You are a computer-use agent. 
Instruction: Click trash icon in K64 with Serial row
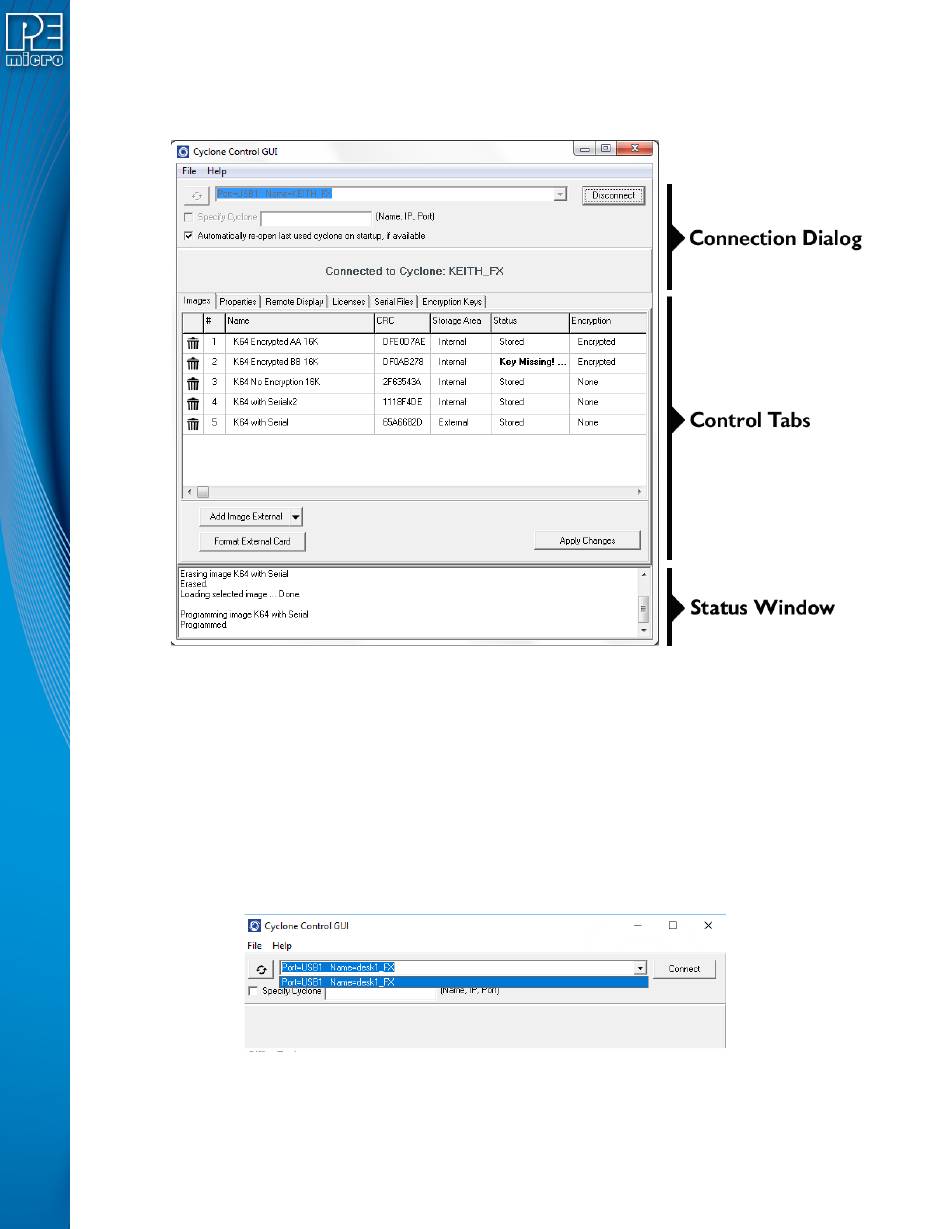click(x=193, y=423)
